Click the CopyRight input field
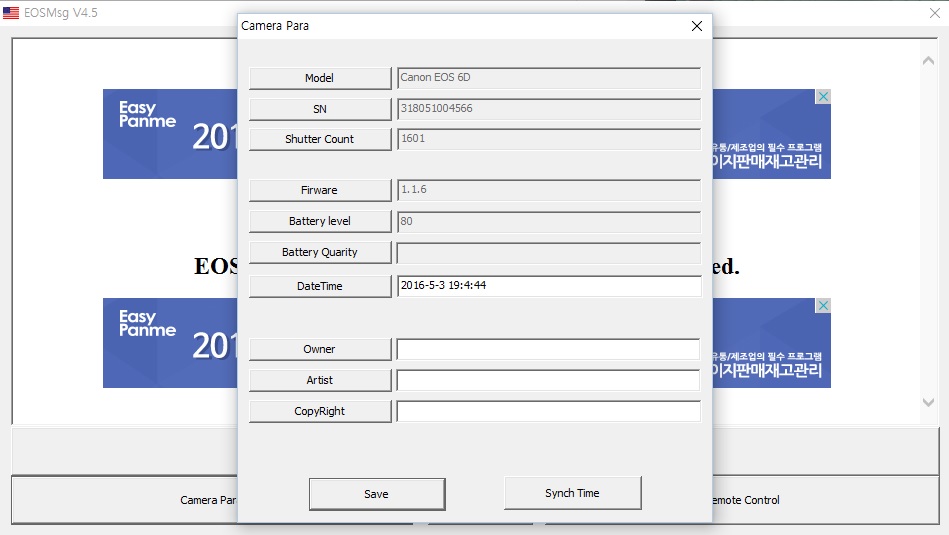The width and height of the screenshot is (949, 535). point(548,411)
